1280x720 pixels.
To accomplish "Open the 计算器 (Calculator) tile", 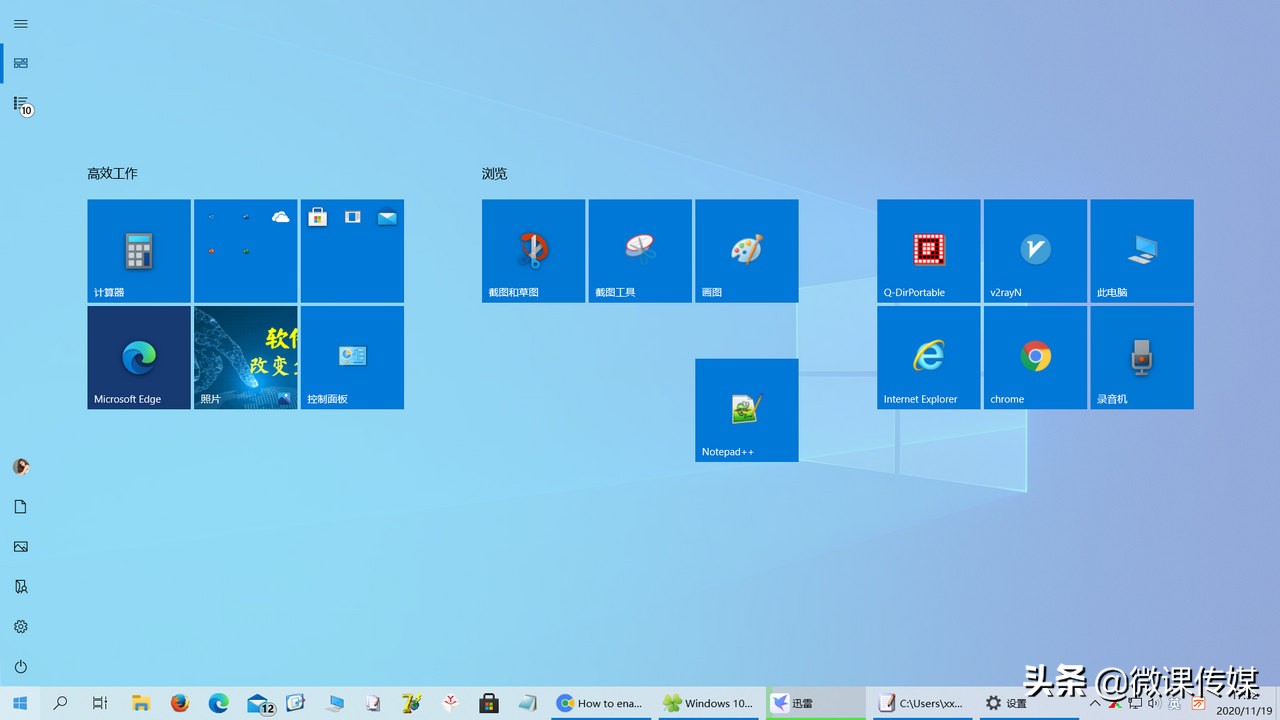I will click(138, 250).
